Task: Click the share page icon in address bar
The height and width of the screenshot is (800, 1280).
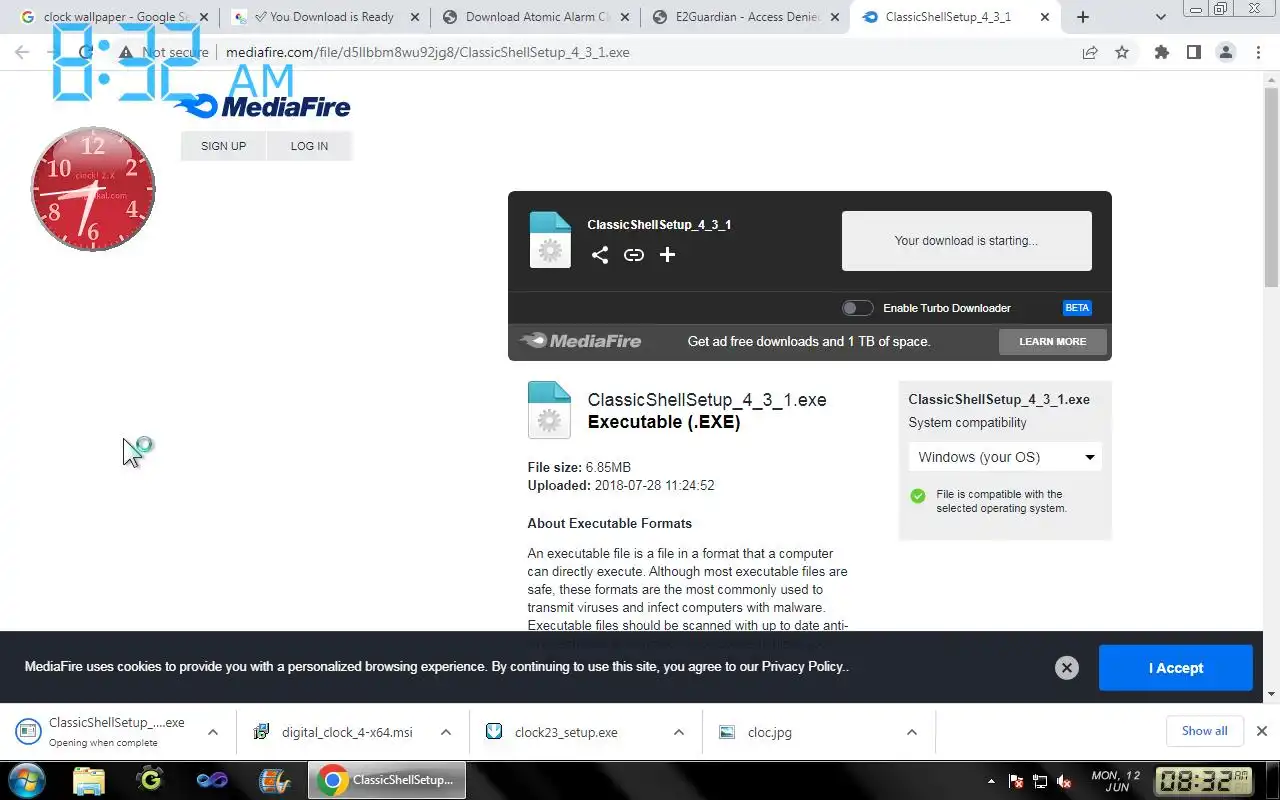Action: click(1090, 53)
